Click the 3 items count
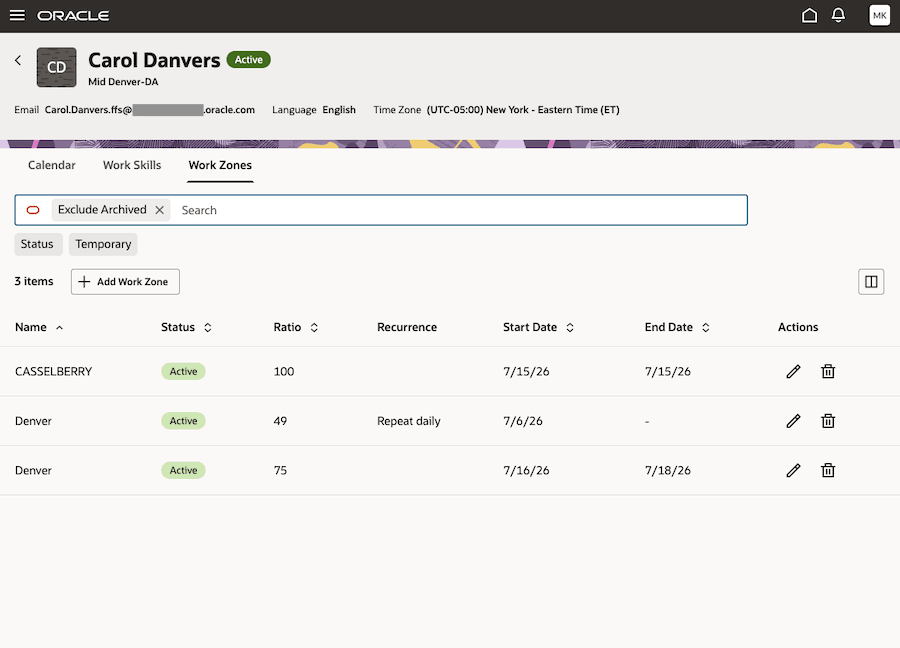Image resolution: width=900 pixels, height=648 pixels. coord(34,282)
